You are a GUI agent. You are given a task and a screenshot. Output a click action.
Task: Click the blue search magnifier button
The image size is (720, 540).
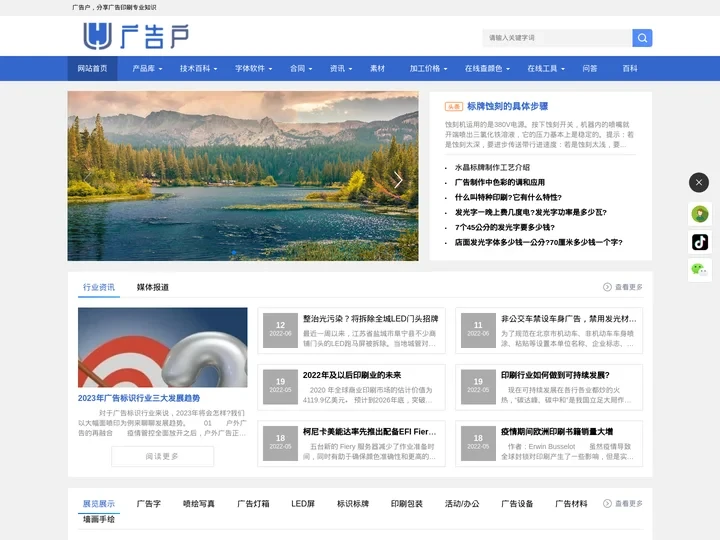pos(642,38)
